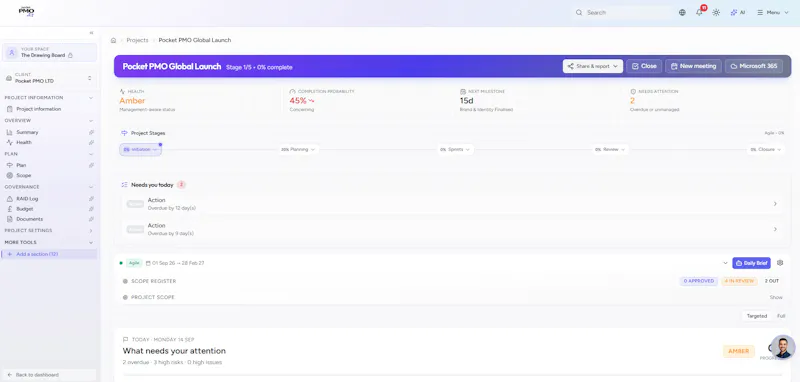Collapse panel with chevron beside Daily Brief
The image size is (800, 382).
(x=725, y=263)
